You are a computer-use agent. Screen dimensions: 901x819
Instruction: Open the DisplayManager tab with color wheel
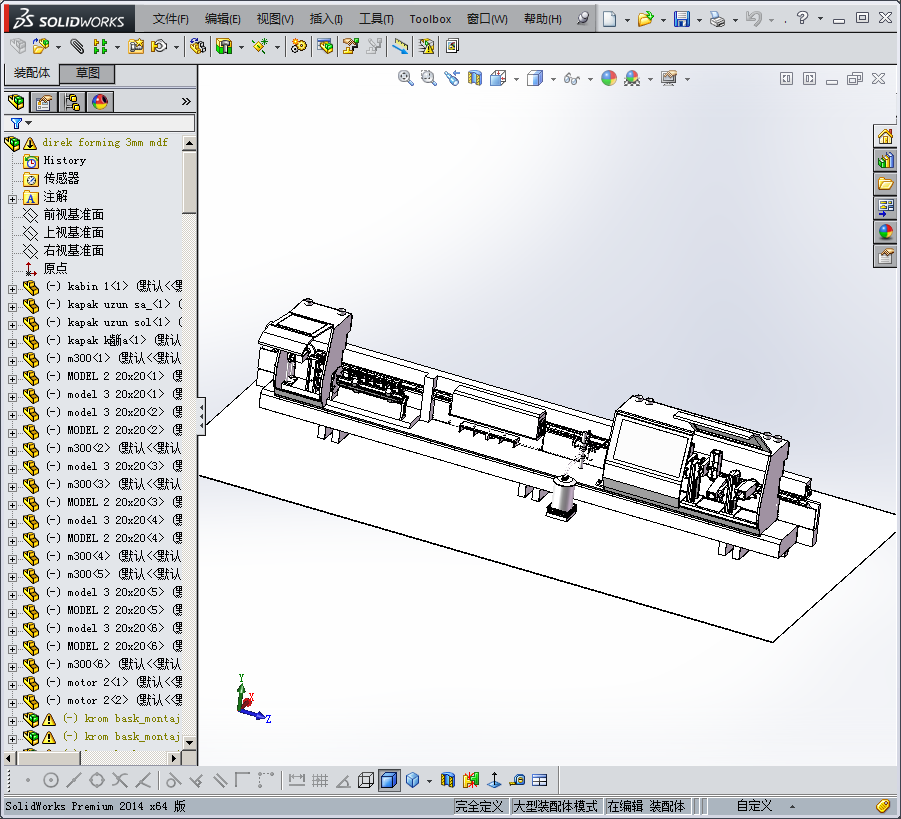[100, 102]
